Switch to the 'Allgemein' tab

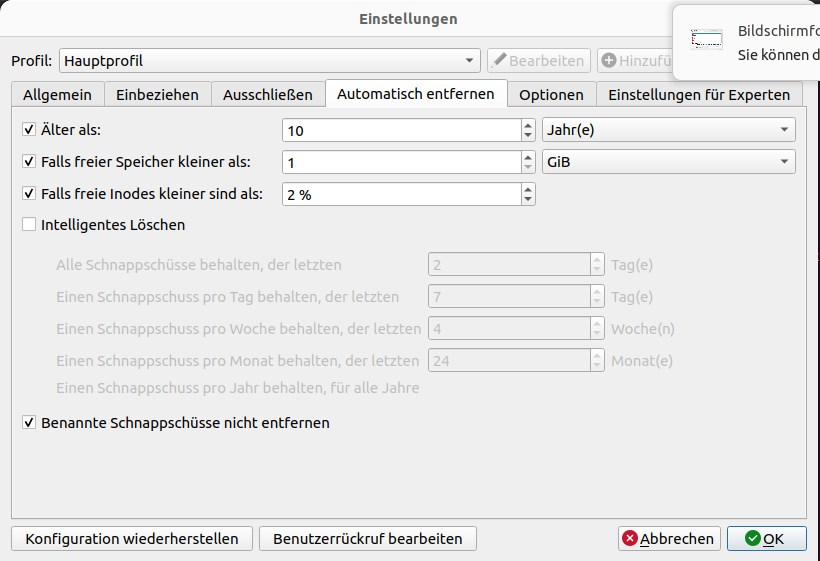(x=57, y=95)
